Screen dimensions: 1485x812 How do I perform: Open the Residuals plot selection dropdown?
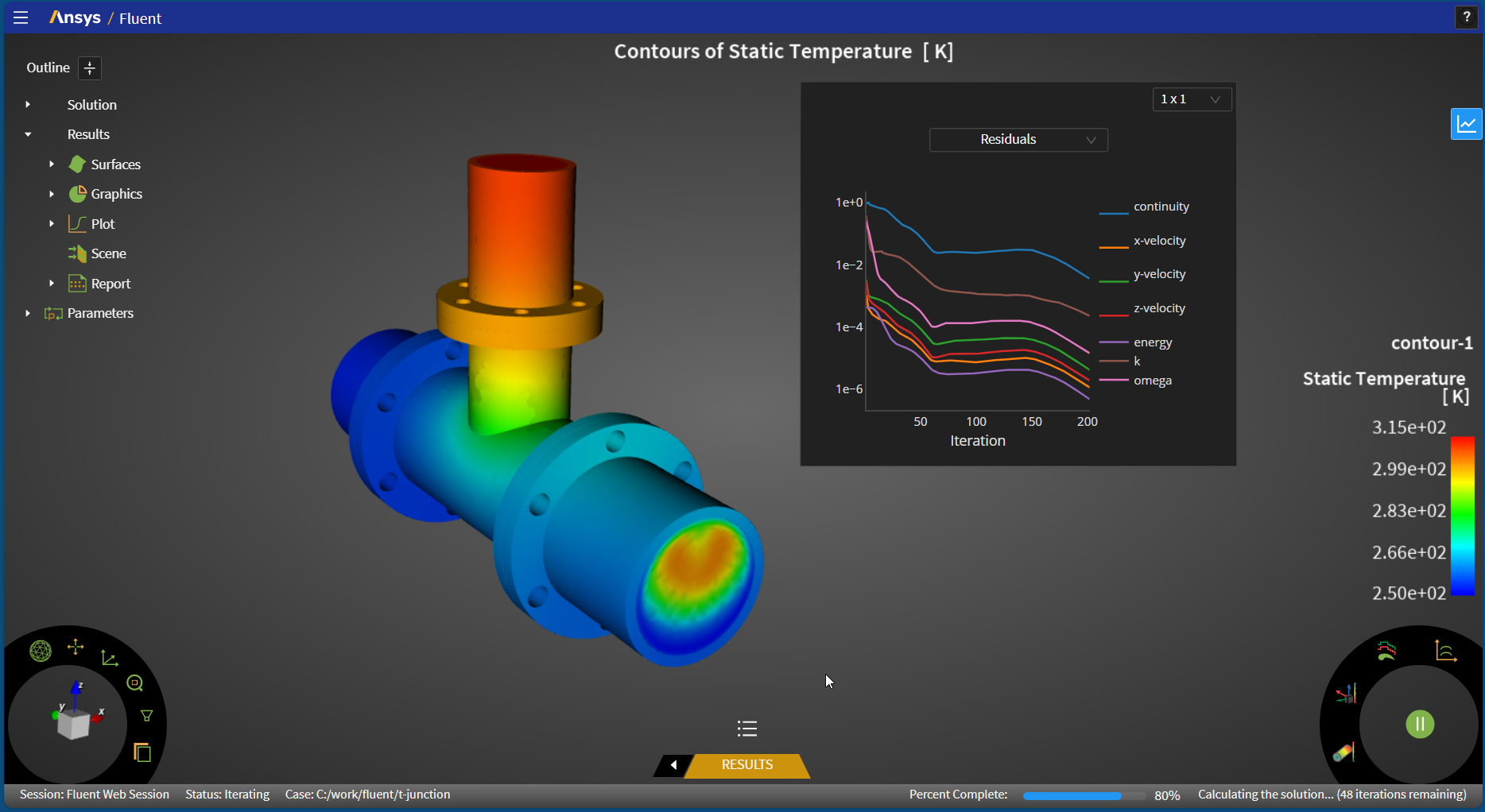[1018, 140]
